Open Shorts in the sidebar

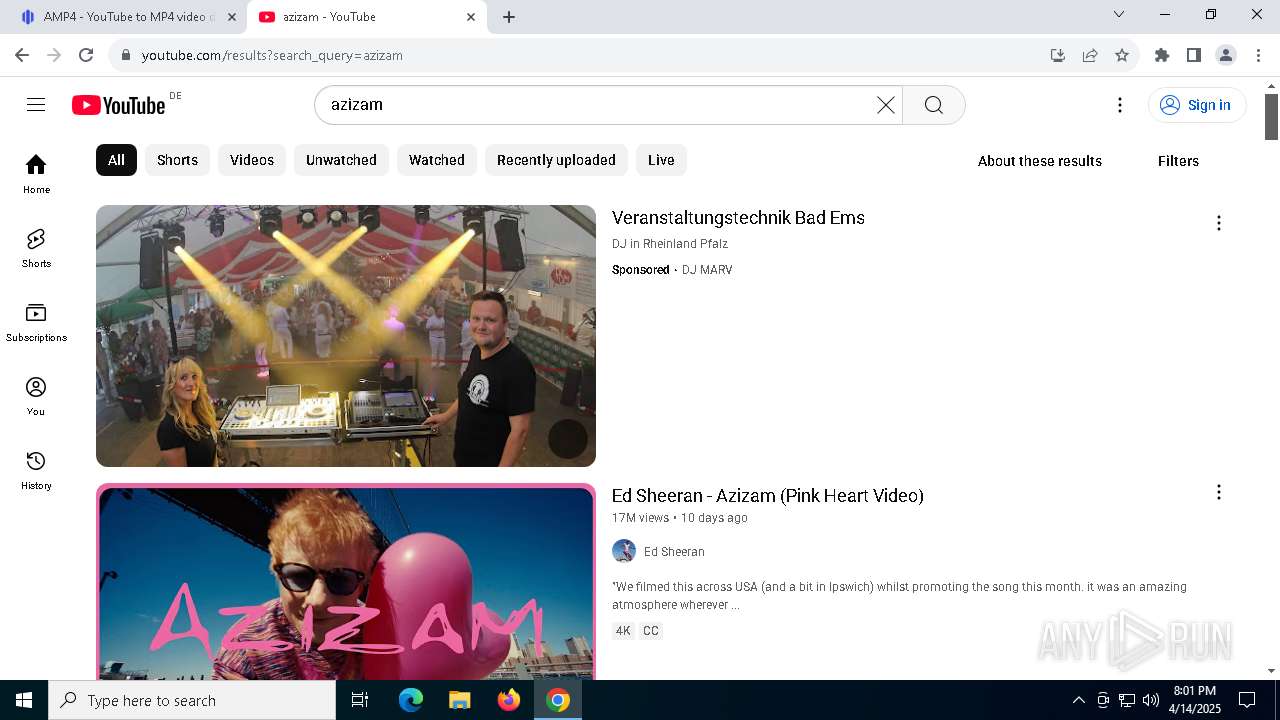coord(36,248)
